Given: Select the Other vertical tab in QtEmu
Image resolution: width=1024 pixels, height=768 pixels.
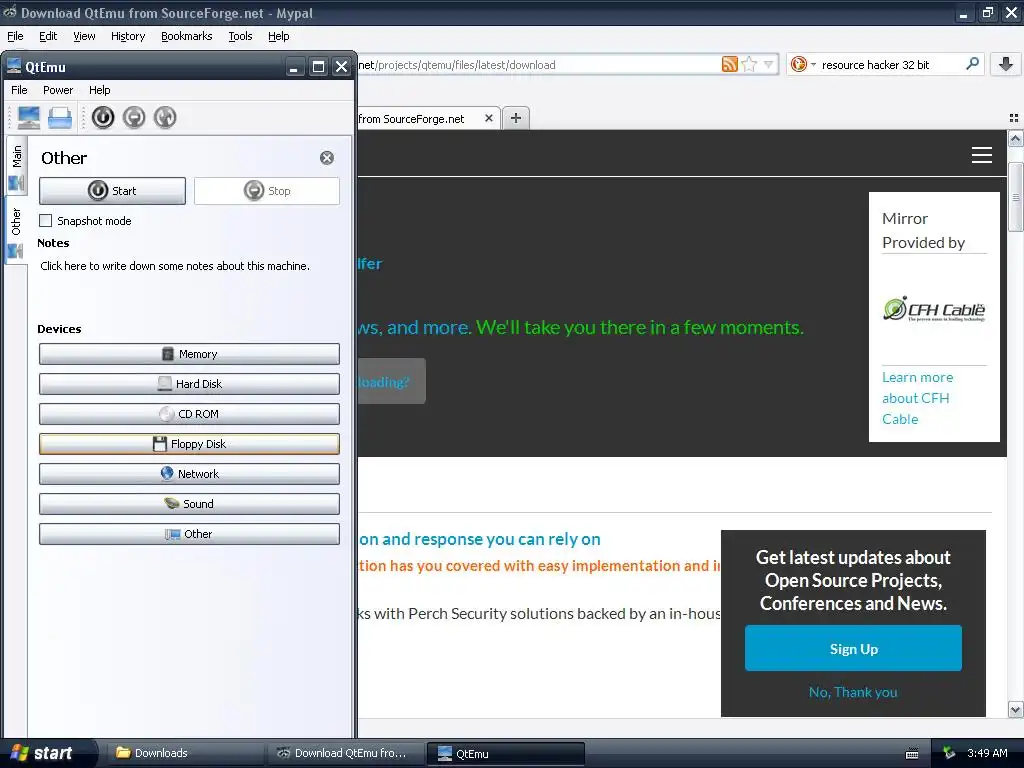Looking at the screenshot, I should (x=17, y=232).
